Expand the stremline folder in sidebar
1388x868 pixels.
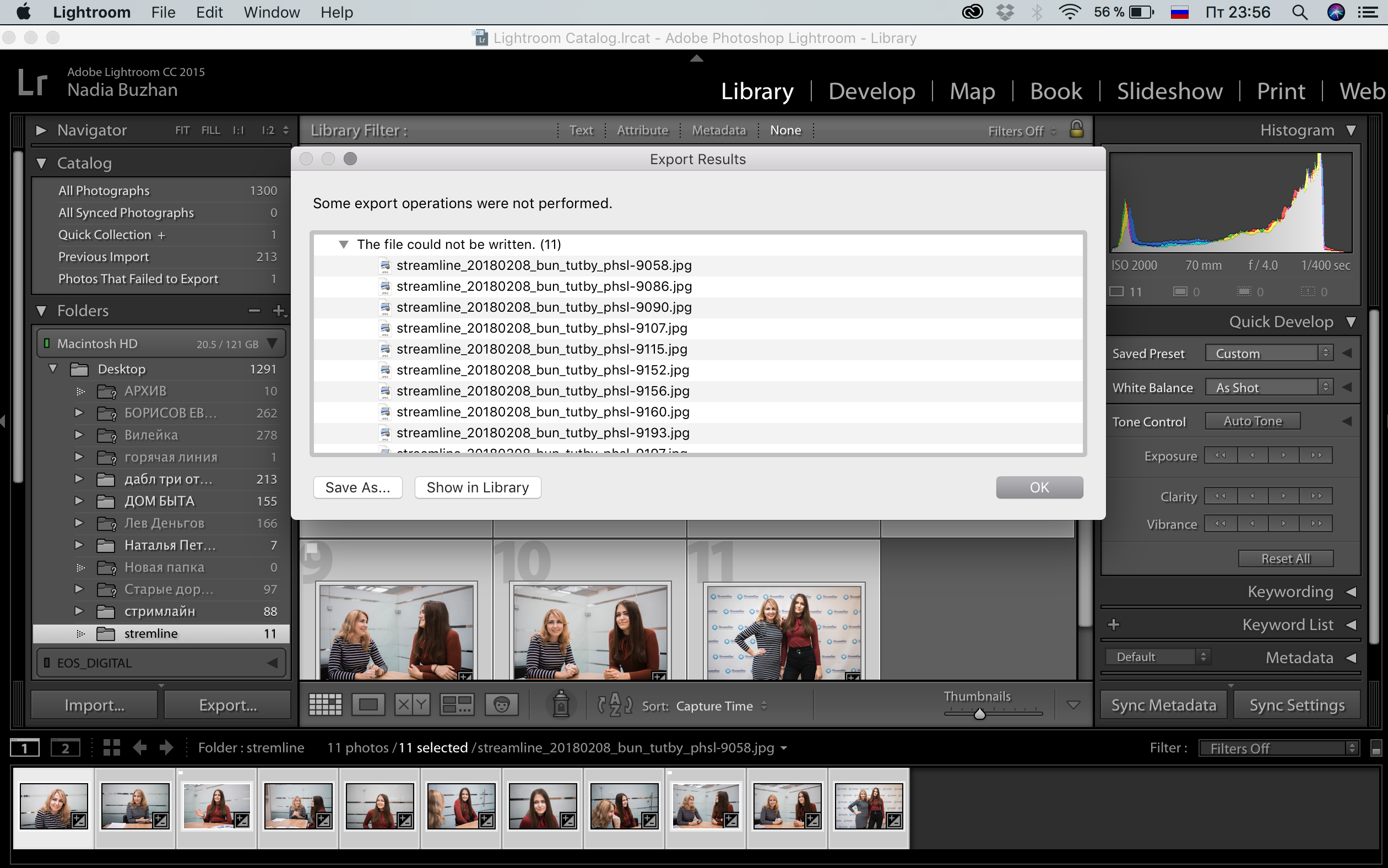(x=80, y=632)
